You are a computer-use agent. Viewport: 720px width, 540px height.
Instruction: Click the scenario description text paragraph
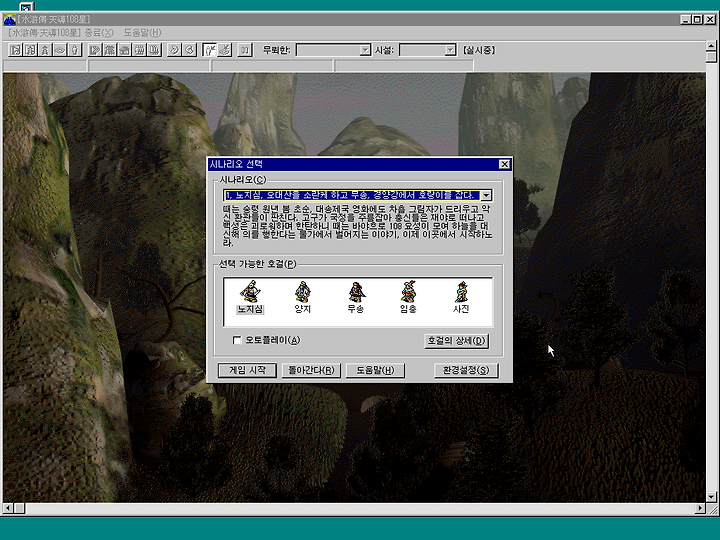click(357, 226)
